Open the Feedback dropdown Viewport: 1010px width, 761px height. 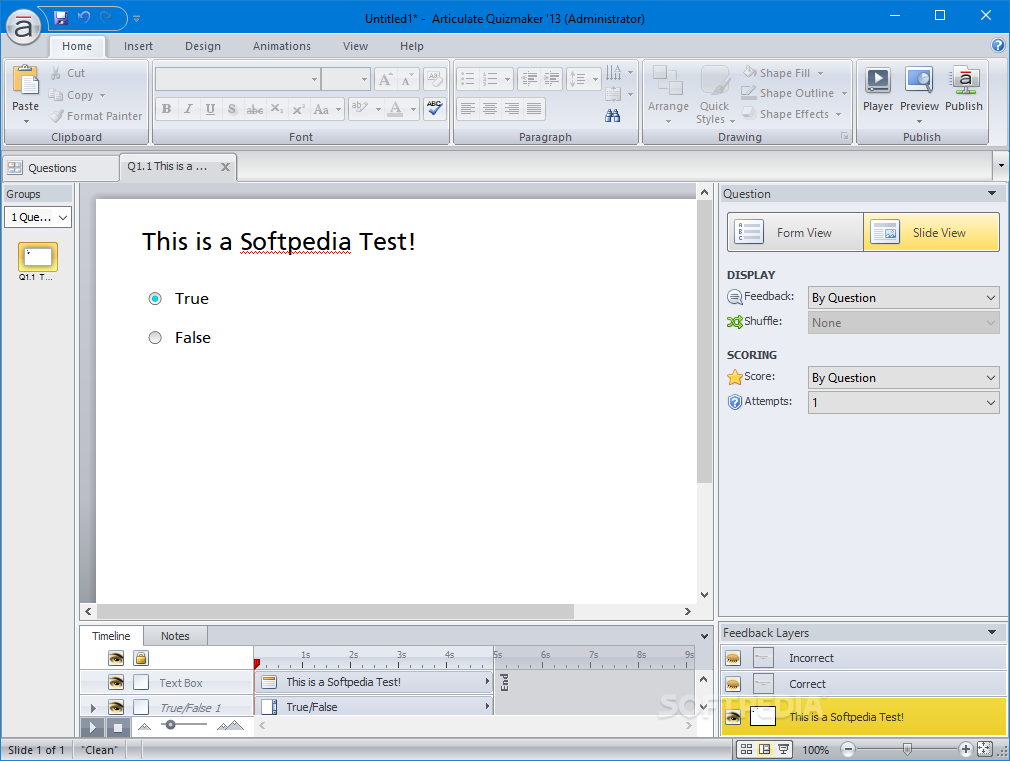click(903, 298)
